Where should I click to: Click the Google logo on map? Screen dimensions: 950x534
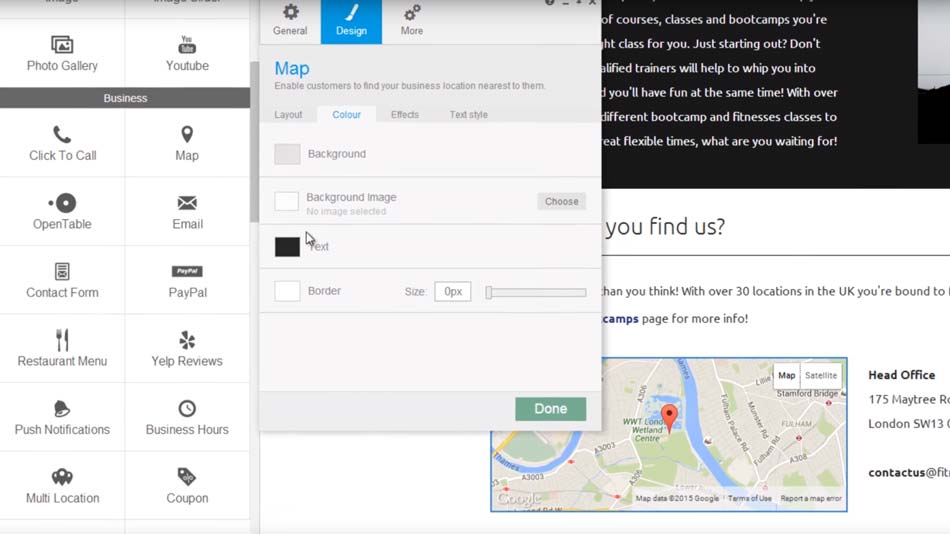coord(518,498)
